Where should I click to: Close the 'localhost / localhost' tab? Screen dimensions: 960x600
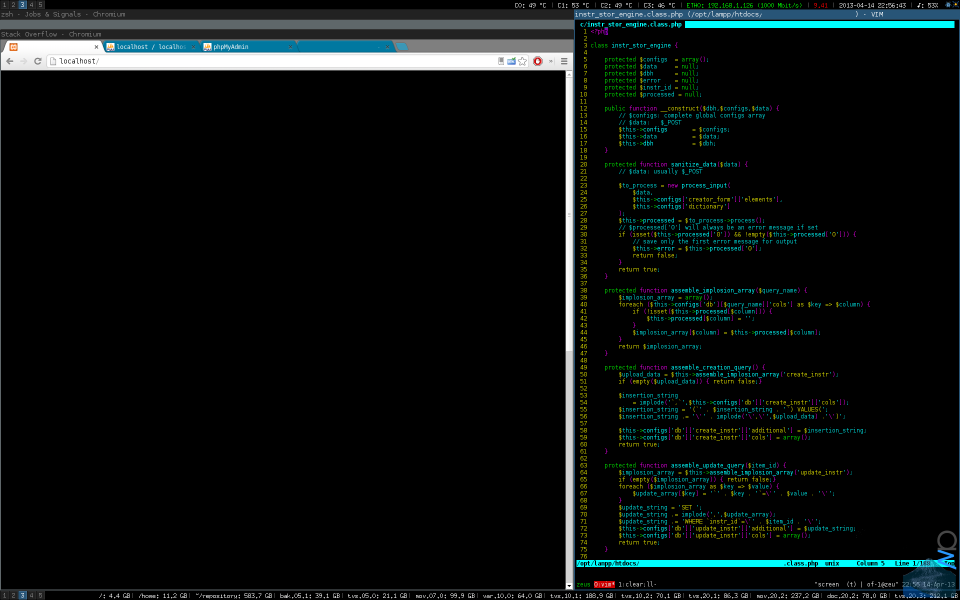point(193,47)
